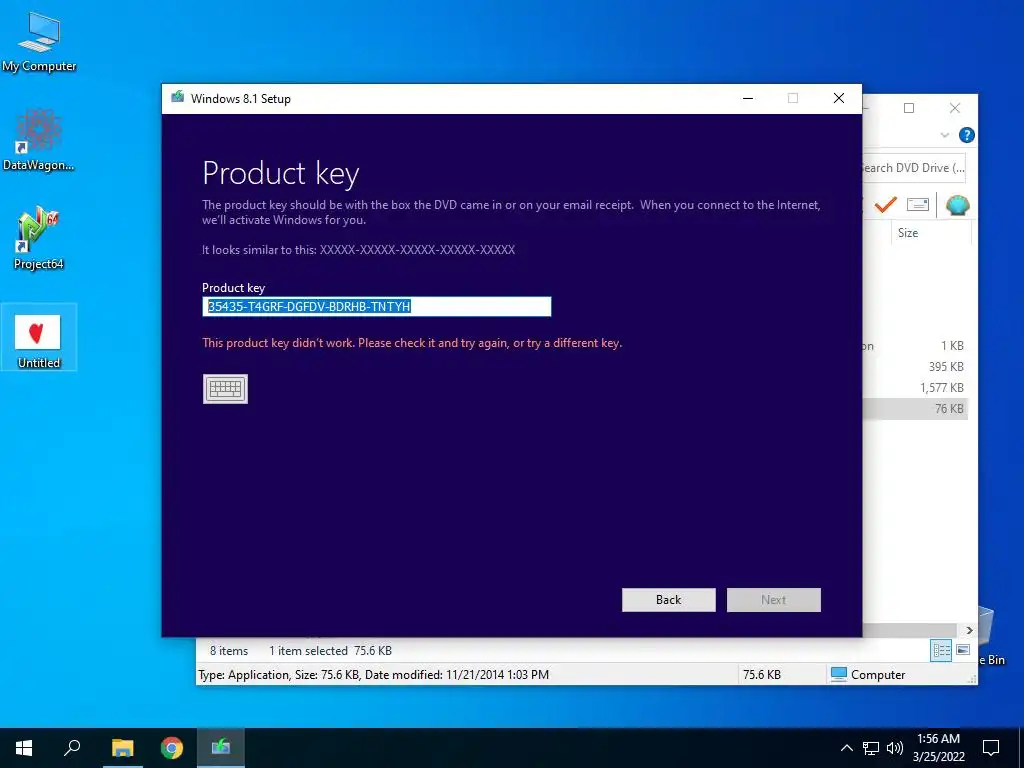The height and width of the screenshot is (768, 1024).
Task: Click the orange checkmark ribbon icon
Action: tap(885, 205)
